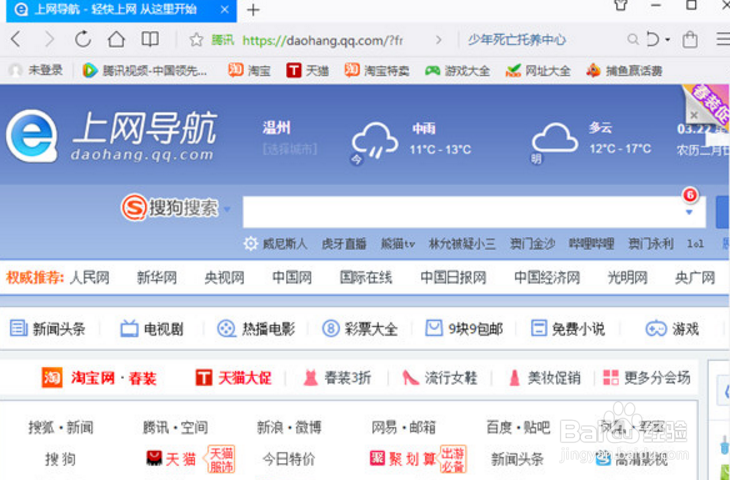Open 网易·邮箱 site link

404,427
